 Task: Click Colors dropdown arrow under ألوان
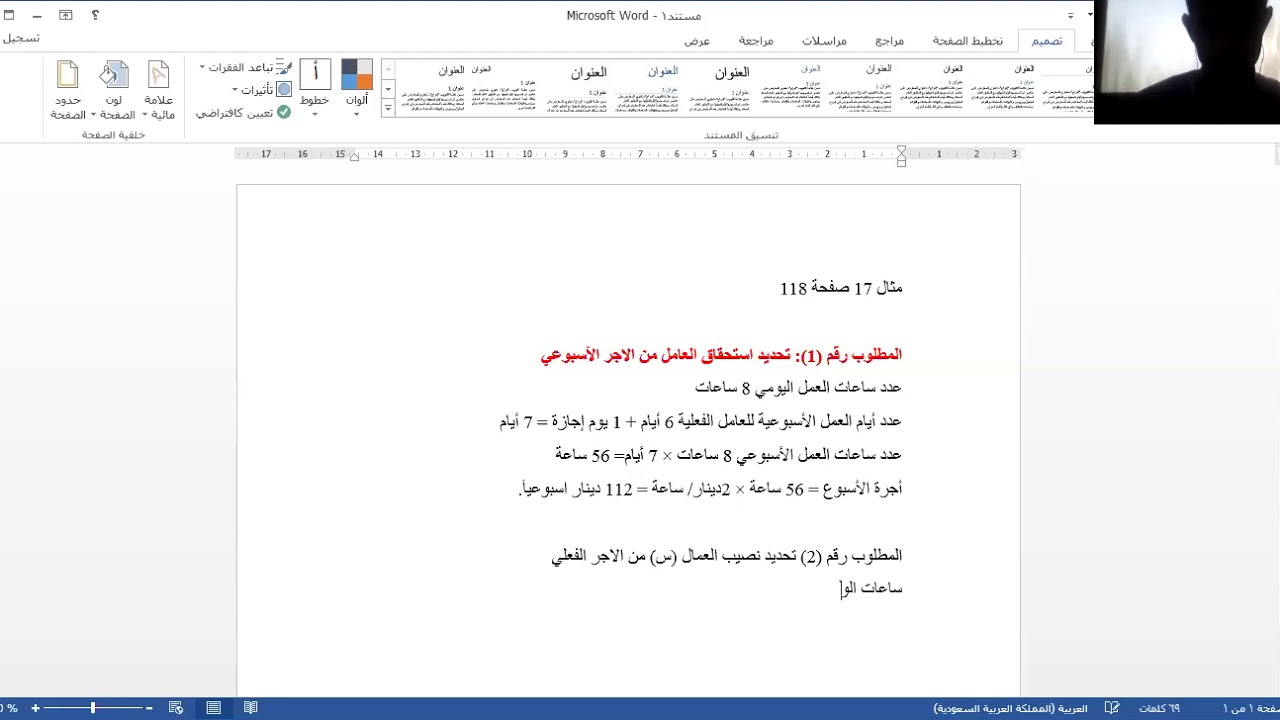click(x=356, y=114)
